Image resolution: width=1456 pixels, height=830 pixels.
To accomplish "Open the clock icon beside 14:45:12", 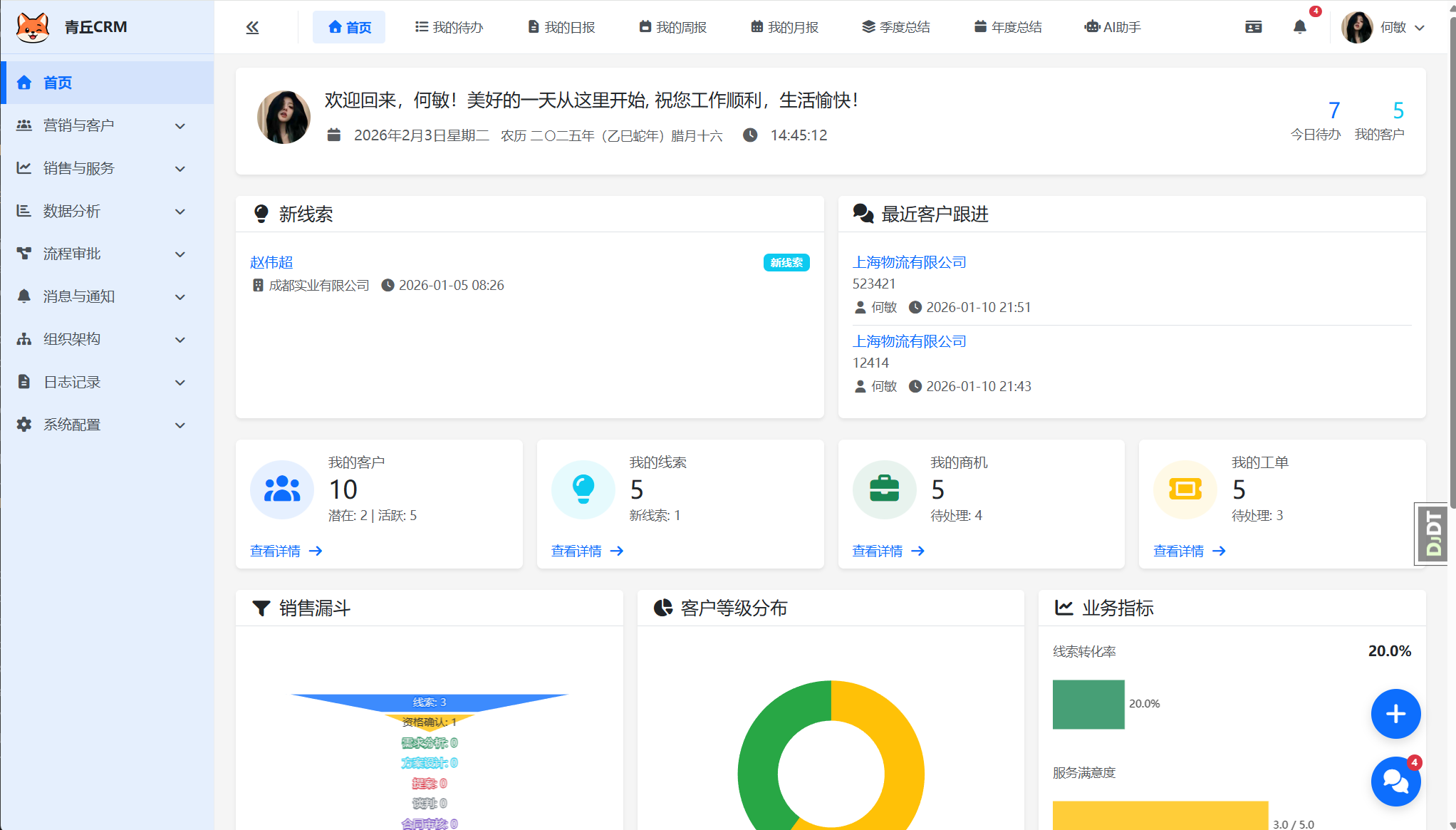I will [x=750, y=135].
